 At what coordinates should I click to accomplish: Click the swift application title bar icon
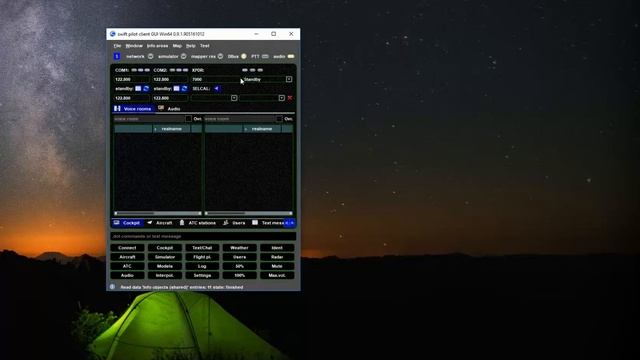pyautogui.click(x=113, y=34)
